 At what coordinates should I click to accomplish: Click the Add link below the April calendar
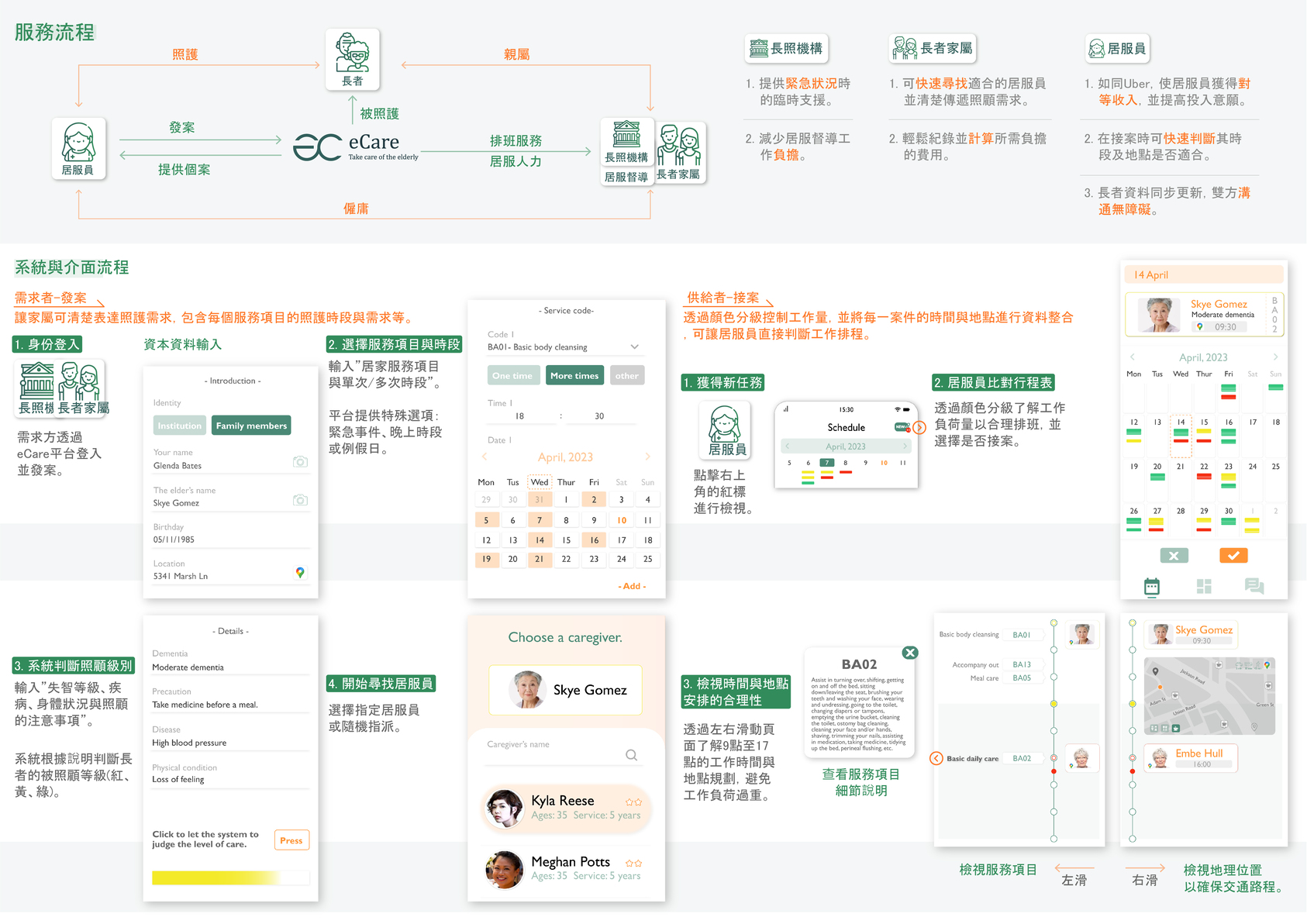pyautogui.click(x=632, y=586)
